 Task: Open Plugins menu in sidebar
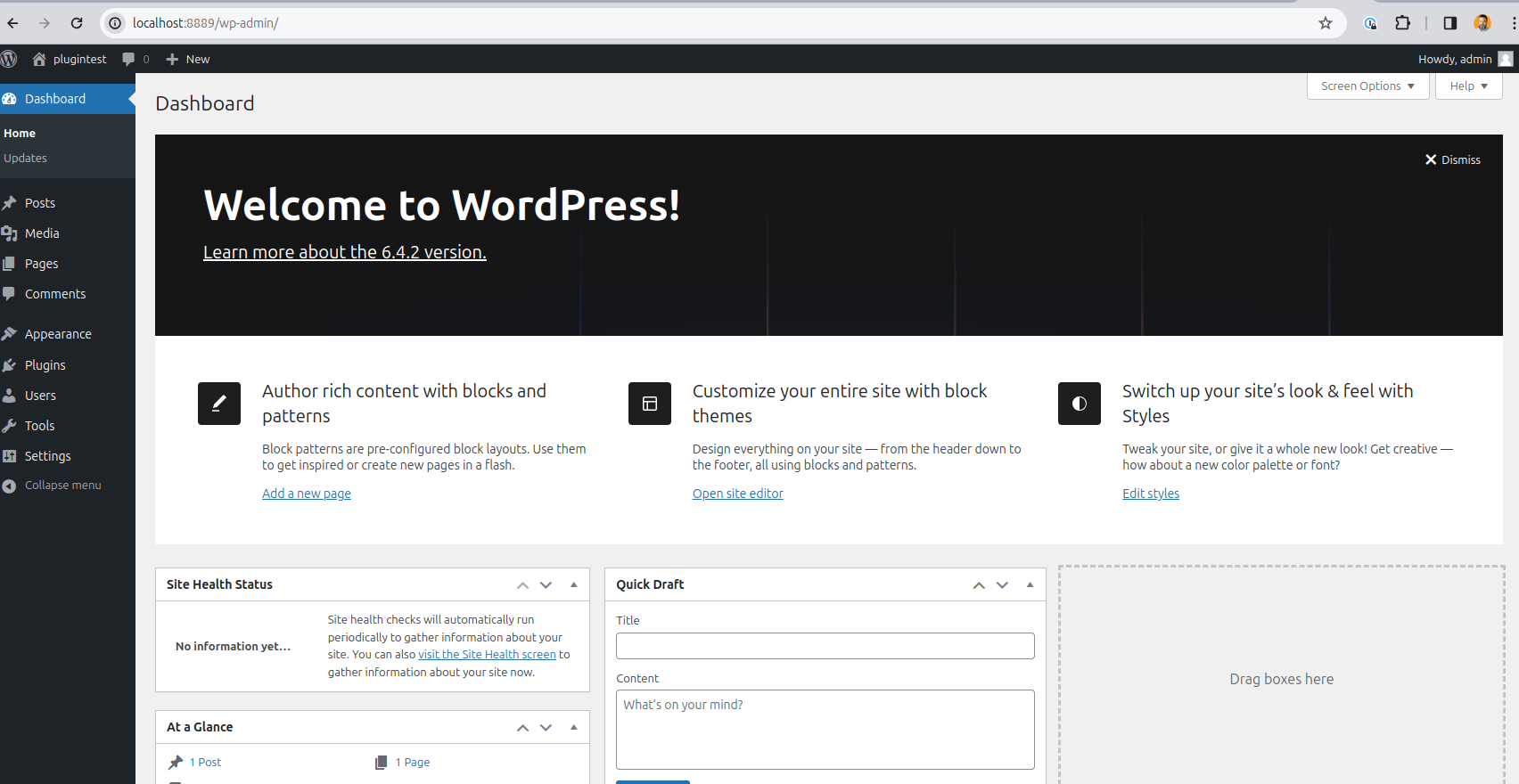click(x=68, y=365)
